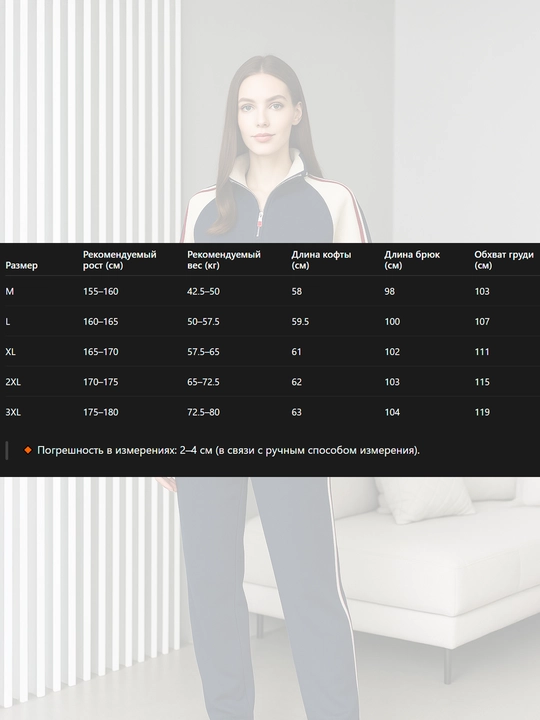Select size XL row label

pos(11,352)
